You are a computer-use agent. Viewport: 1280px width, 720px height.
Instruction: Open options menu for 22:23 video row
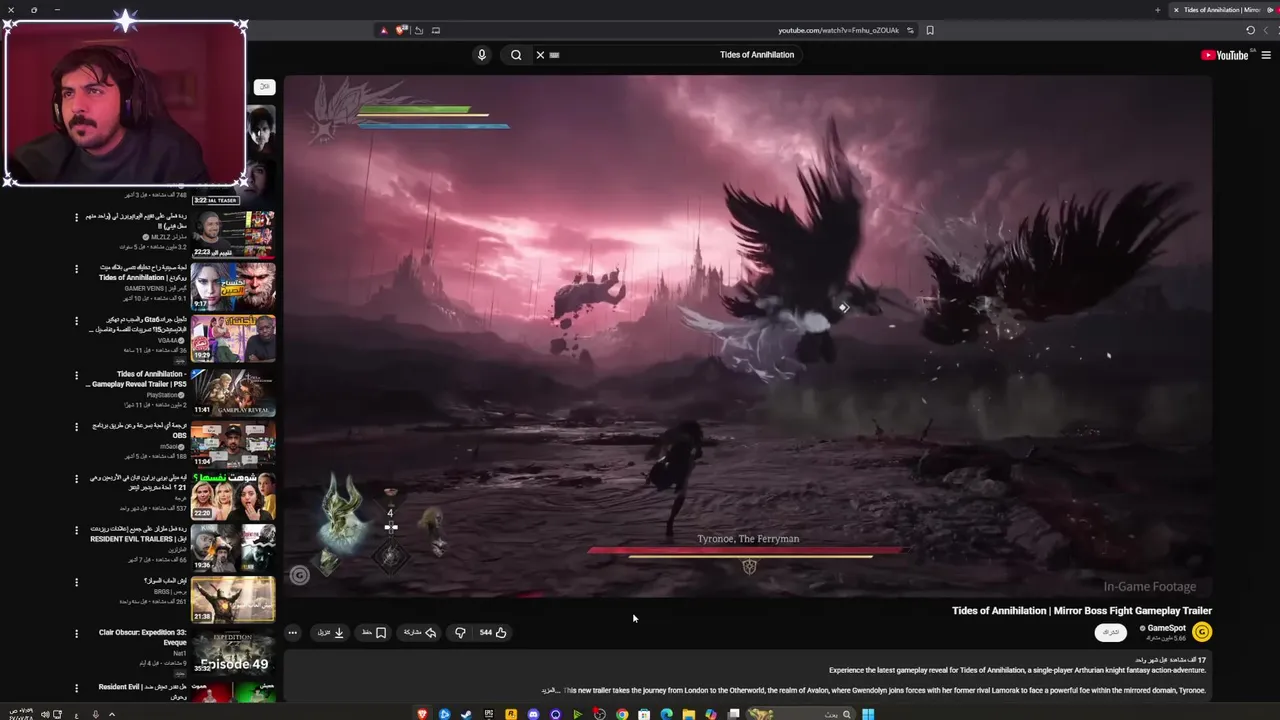(x=76, y=217)
